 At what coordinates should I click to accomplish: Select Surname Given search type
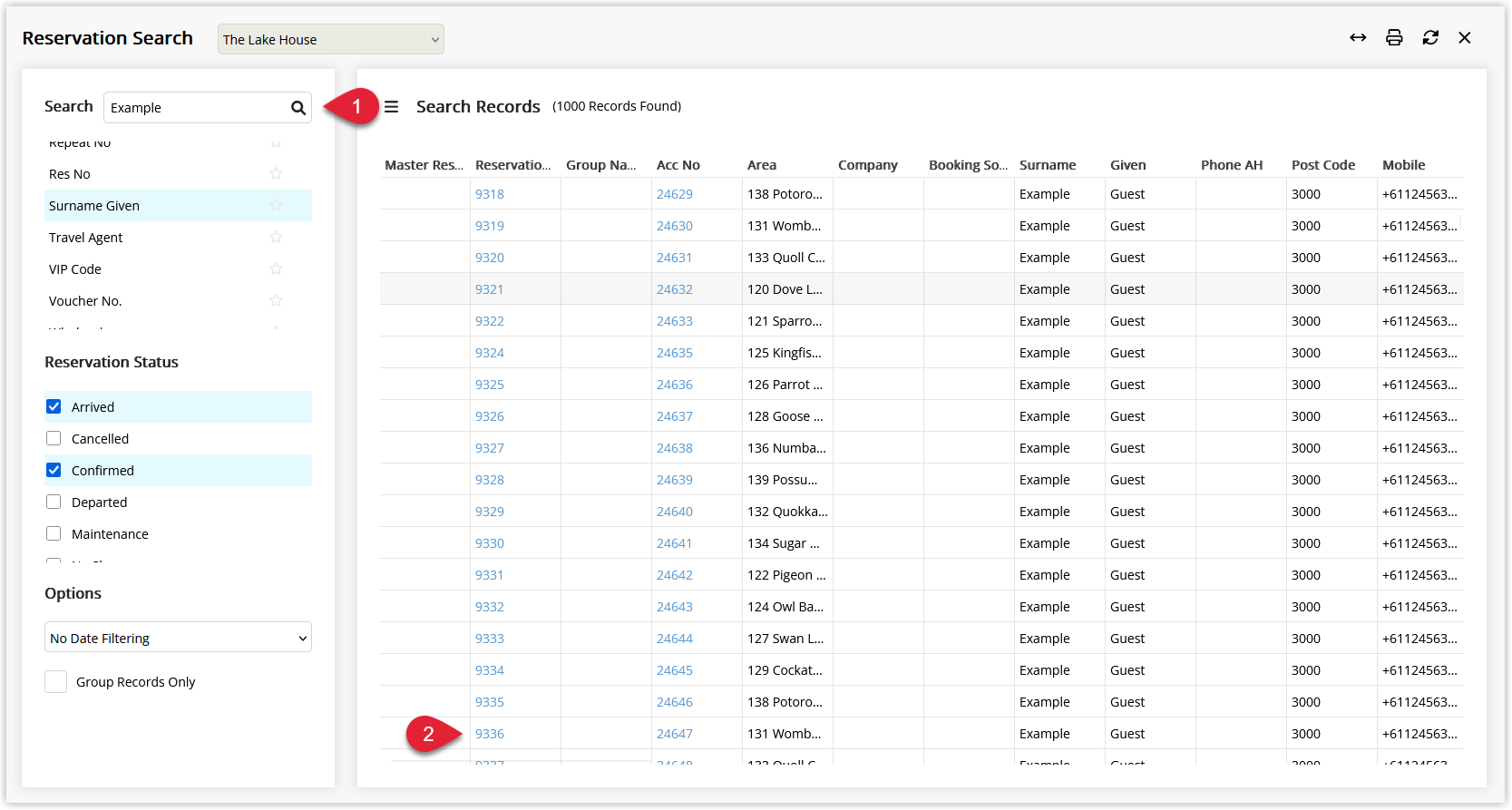[x=178, y=206]
